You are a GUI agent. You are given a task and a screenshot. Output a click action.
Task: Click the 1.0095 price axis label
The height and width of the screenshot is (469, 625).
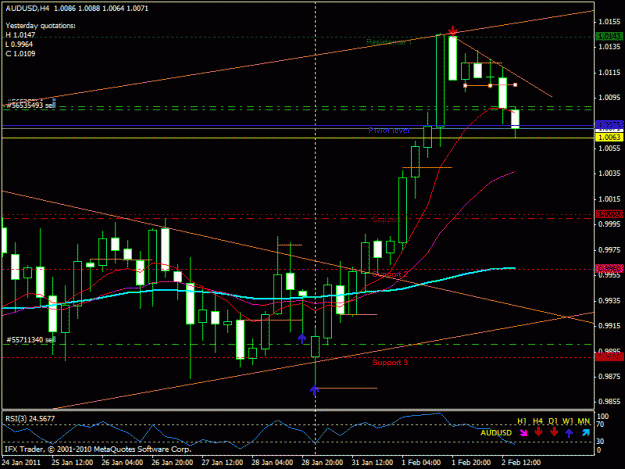click(x=609, y=97)
